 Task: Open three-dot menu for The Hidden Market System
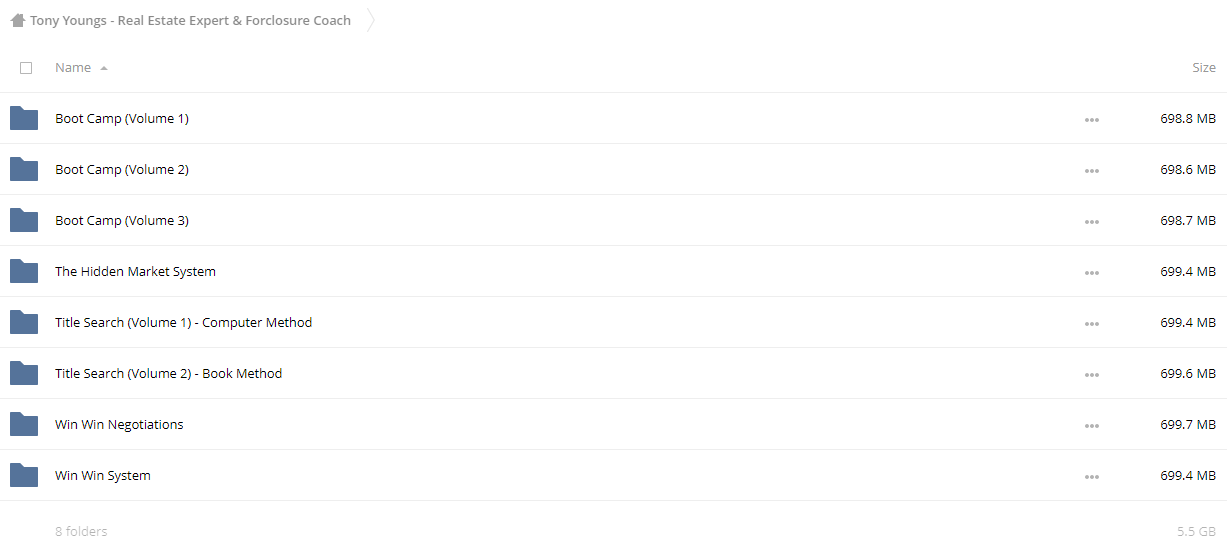click(1092, 273)
